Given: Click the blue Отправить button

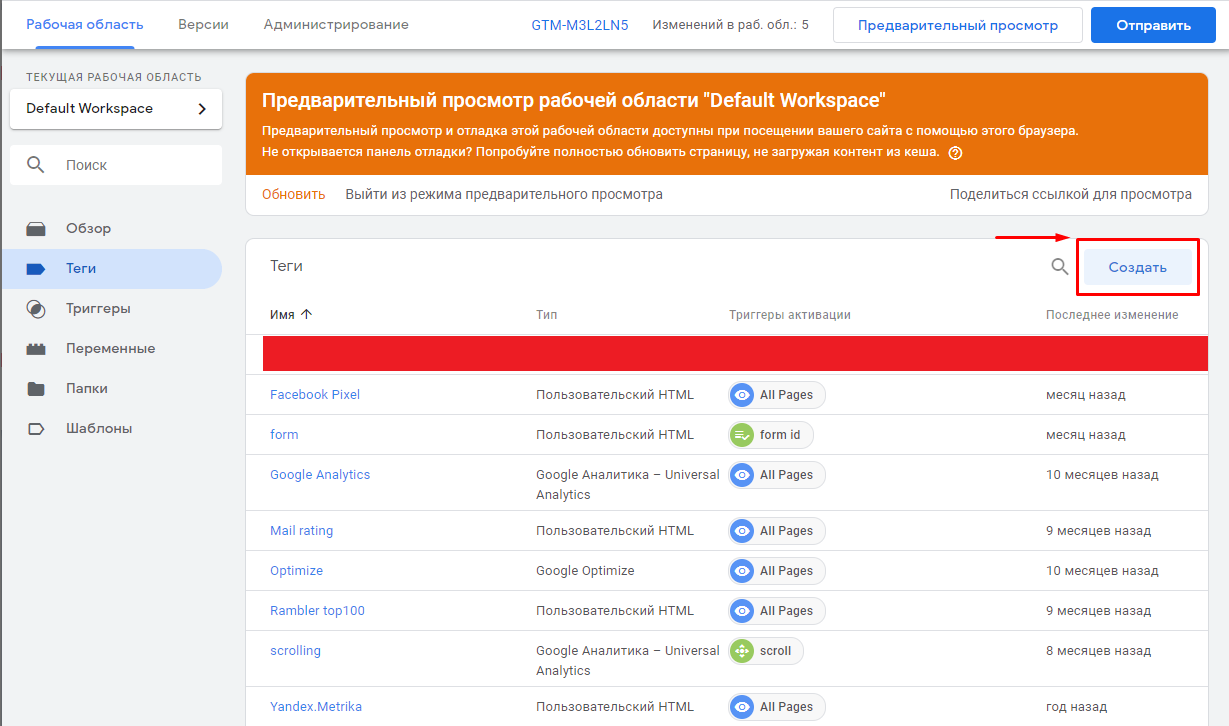Looking at the screenshot, I should tap(1152, 25).
